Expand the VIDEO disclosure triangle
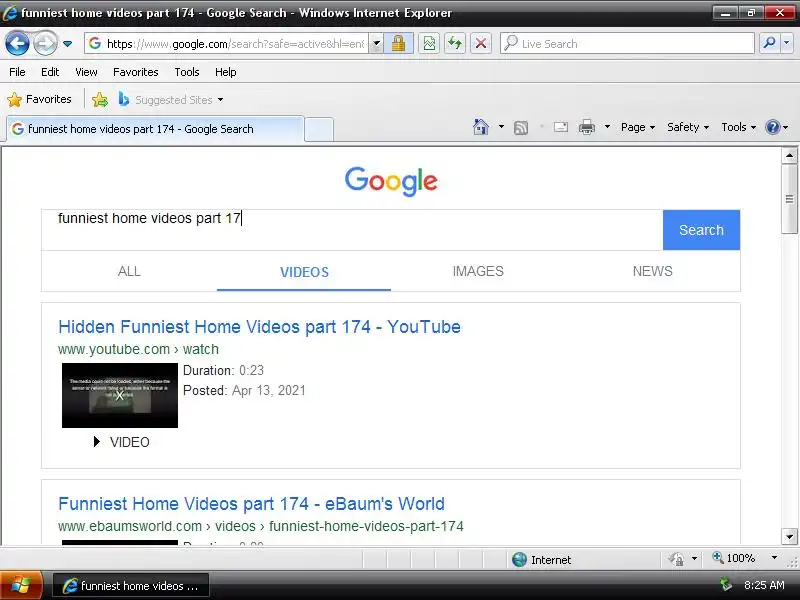800x600 pixels. (x=96, y=442)
